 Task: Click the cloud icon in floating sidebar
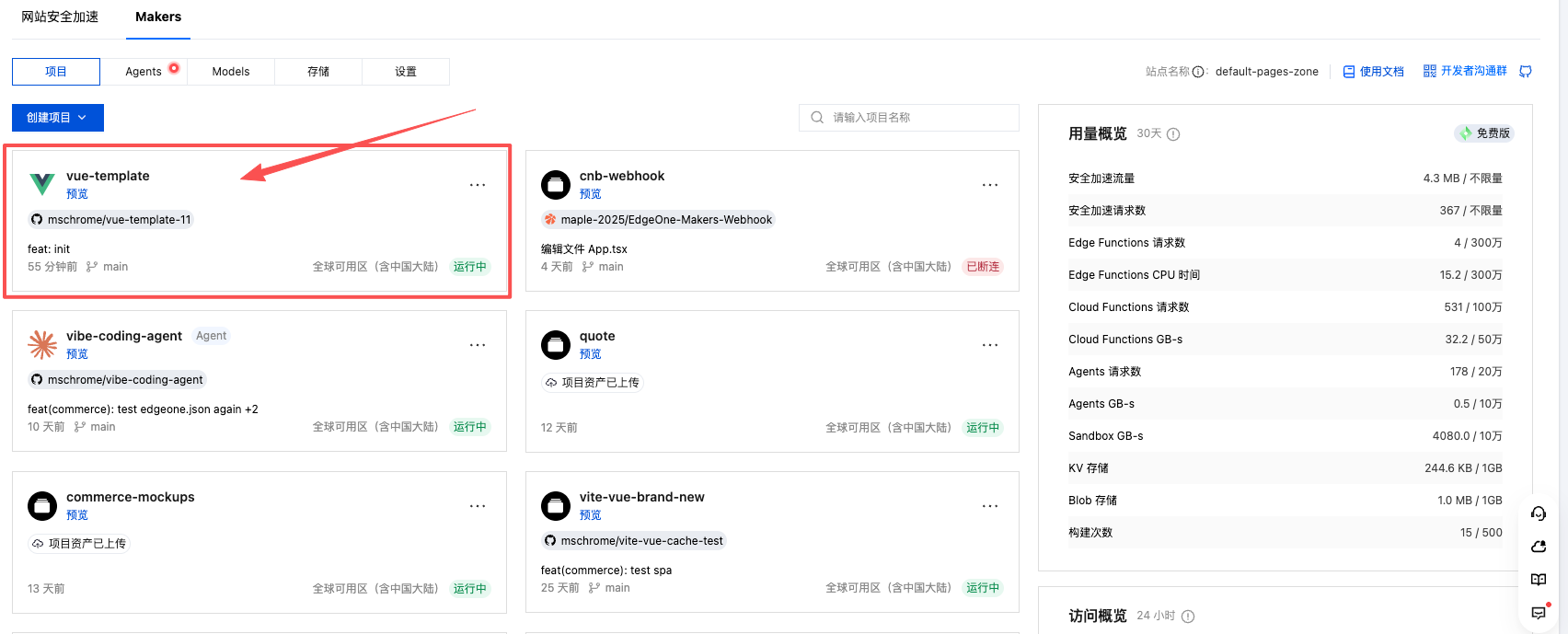1539,547
